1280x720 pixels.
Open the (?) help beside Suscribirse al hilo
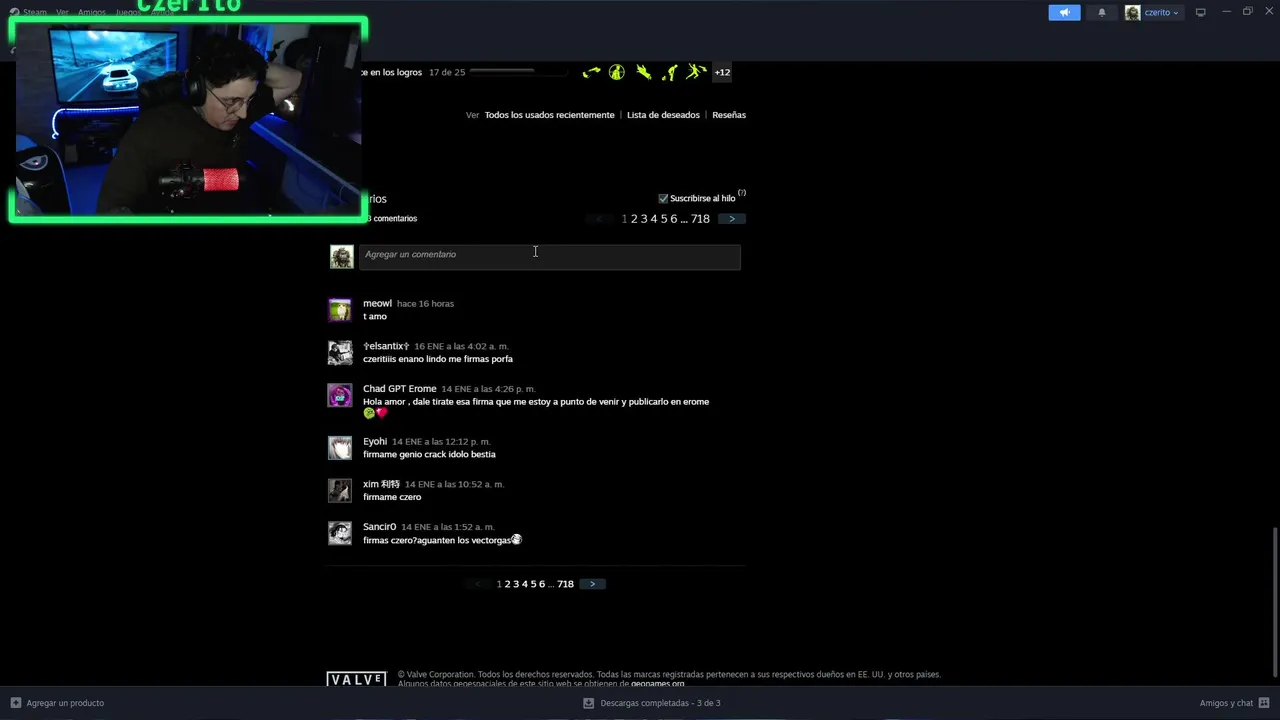(x=742, y=193)
